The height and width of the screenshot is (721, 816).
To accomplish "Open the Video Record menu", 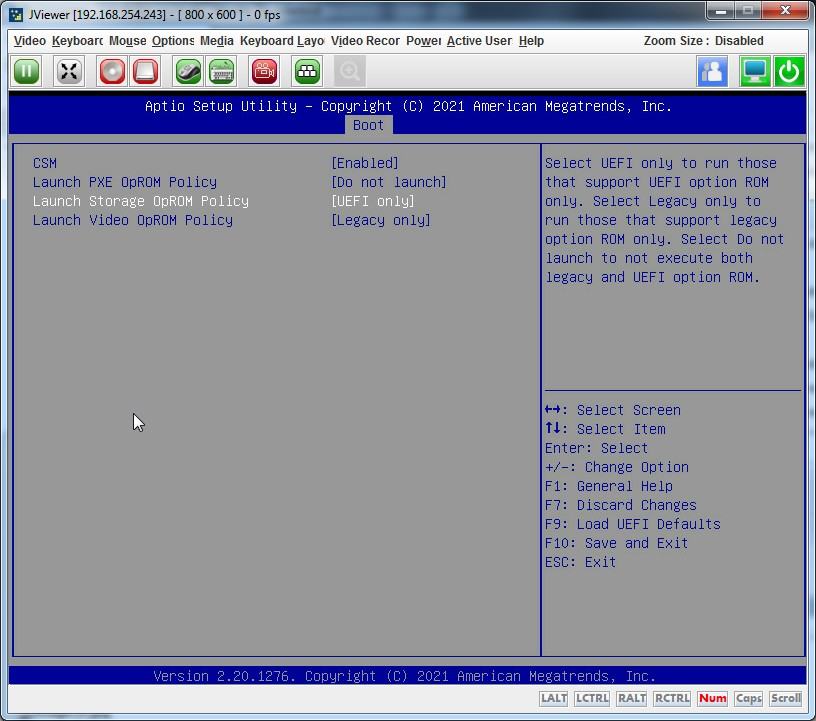I will pyautogui.click(x=365, y=41).
